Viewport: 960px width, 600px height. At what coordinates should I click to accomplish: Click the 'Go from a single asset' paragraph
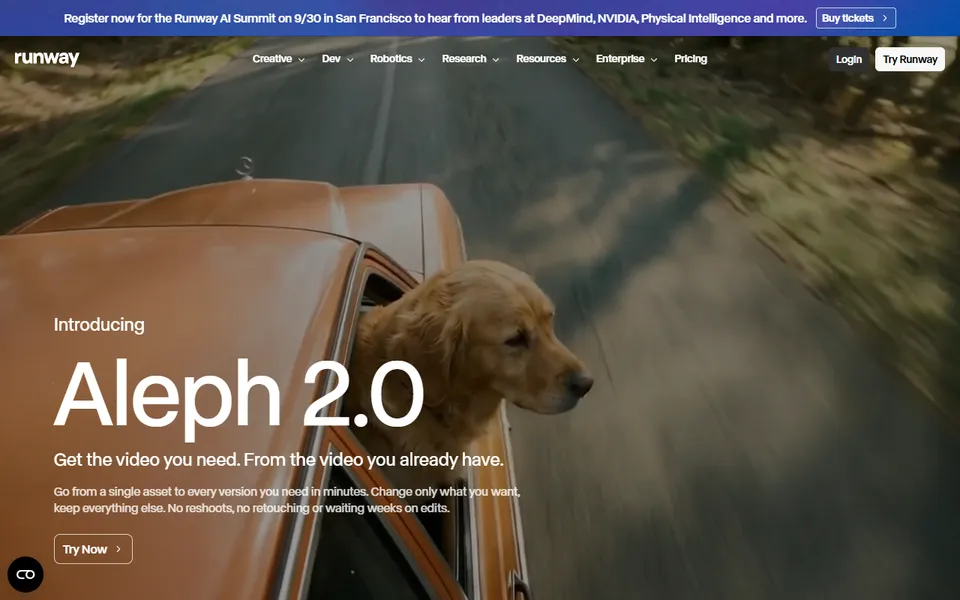click(x=287, y=500)
